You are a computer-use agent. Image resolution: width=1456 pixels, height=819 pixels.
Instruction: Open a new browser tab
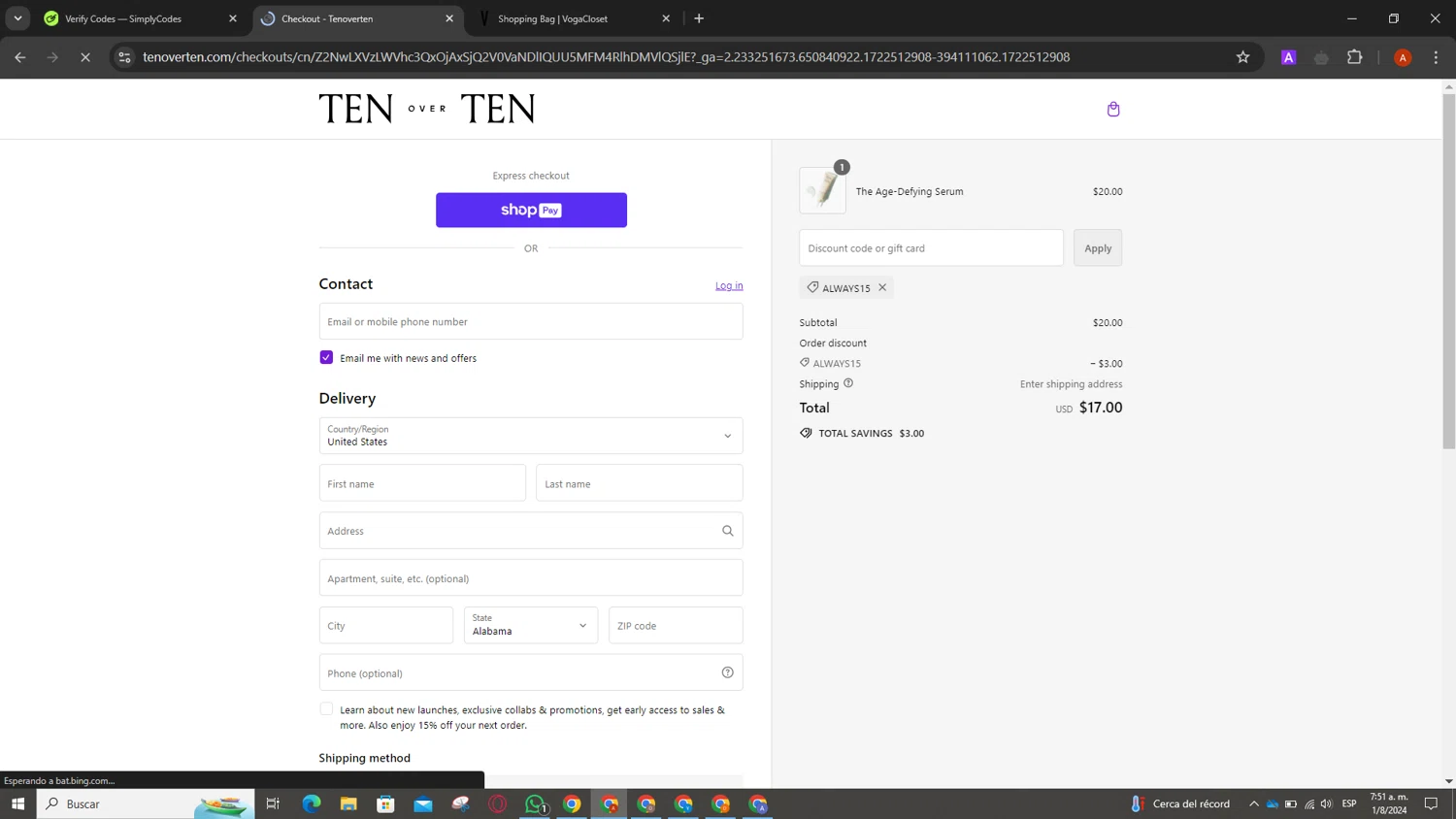pyautogui.click(x=699, y=18)
